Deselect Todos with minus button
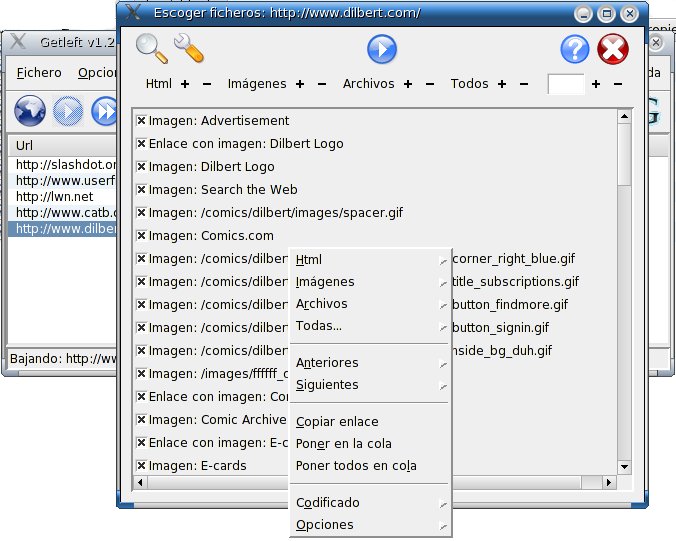 click(x=524, y=84)
